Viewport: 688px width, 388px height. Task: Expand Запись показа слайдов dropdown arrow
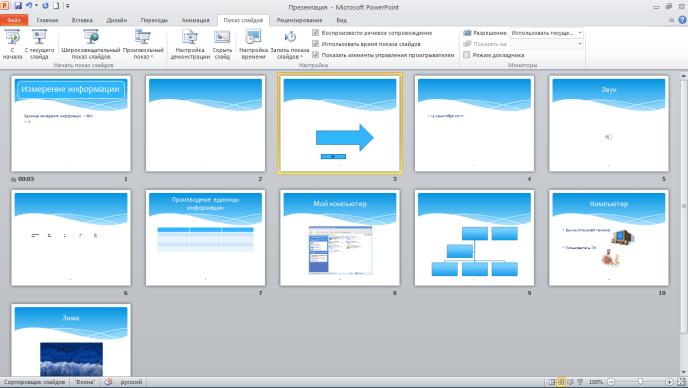pos(301,57)
